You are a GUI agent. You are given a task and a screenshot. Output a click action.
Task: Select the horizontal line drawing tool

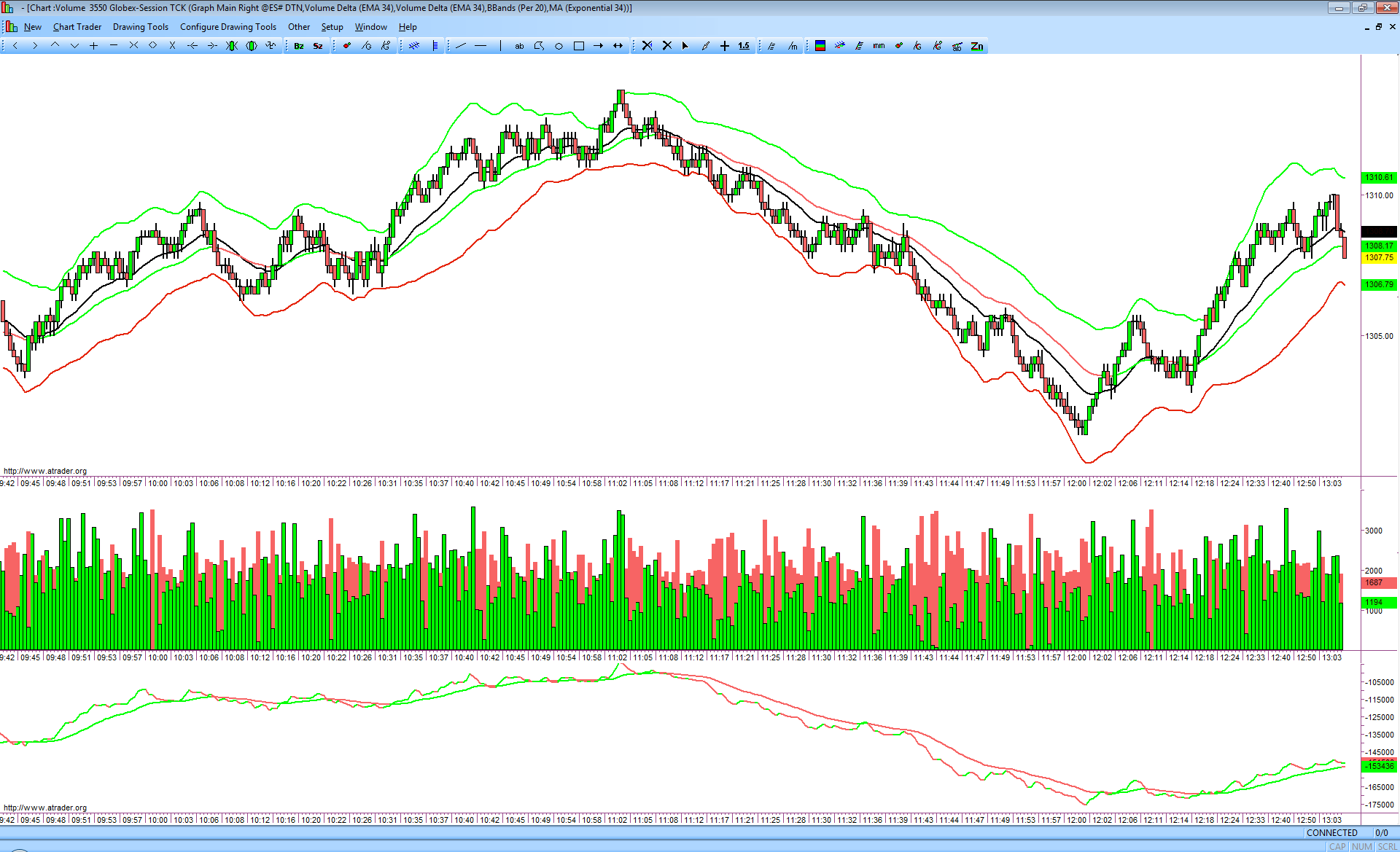click(481, 46)
